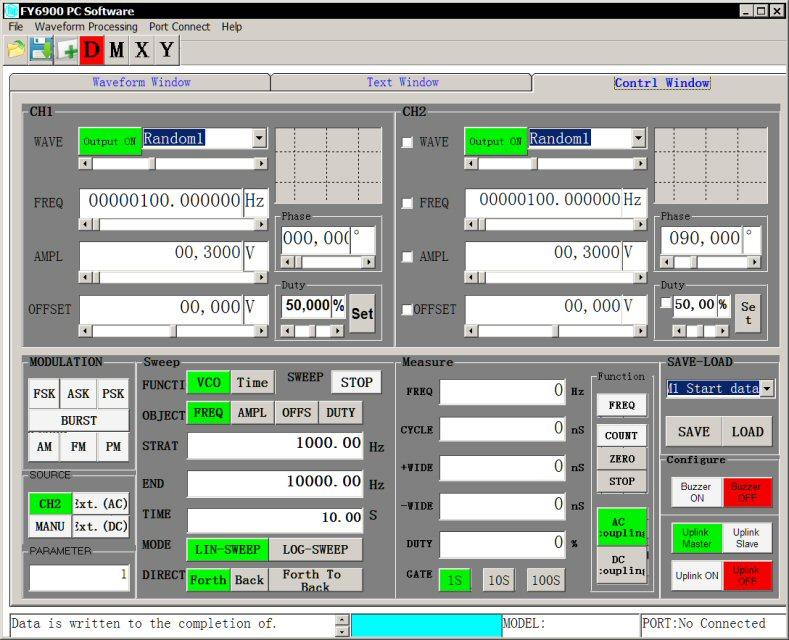
Task: Click right arrow of CH1 FREQ scrollbar
Action: click(x=261, y=224)
